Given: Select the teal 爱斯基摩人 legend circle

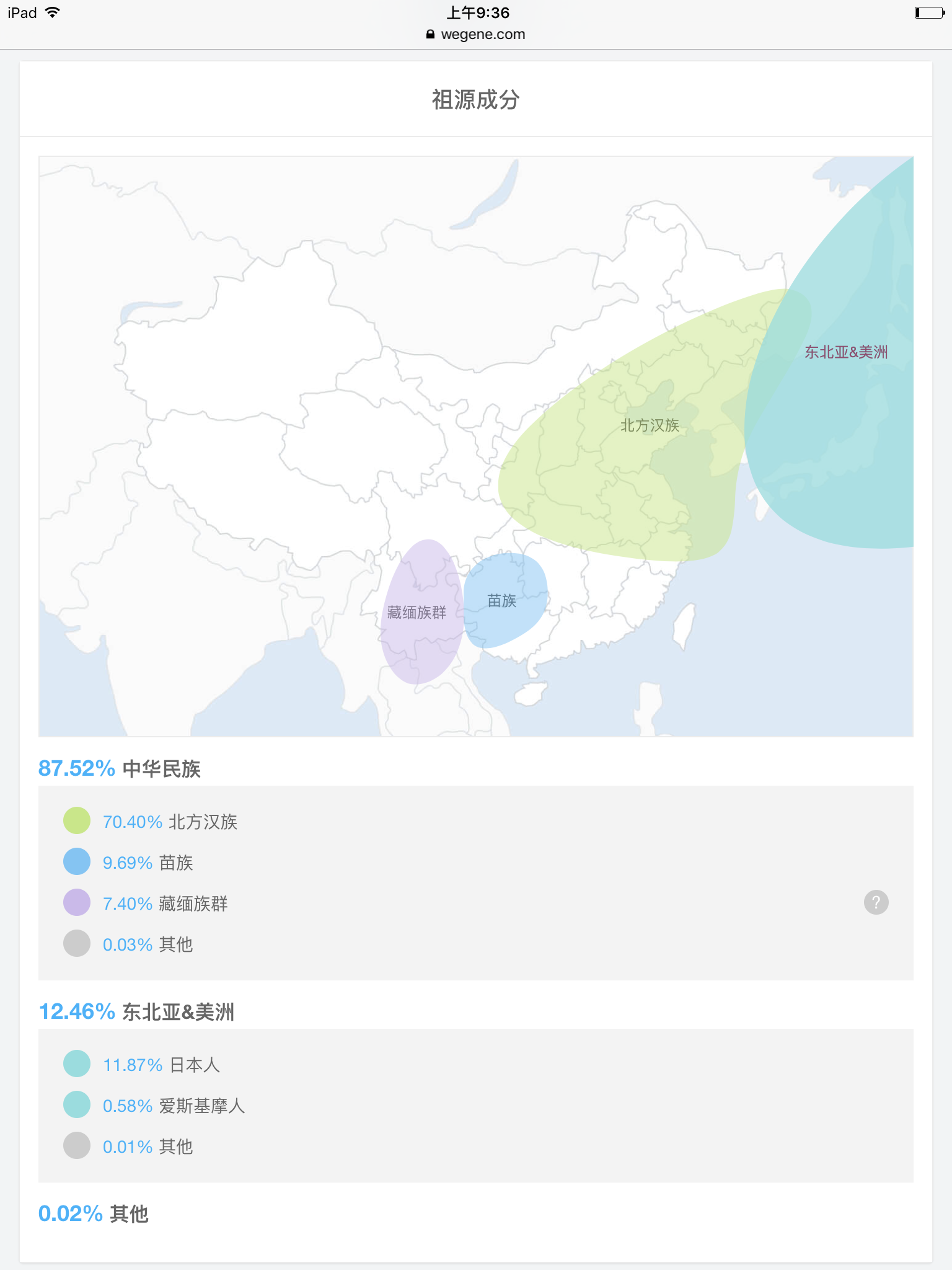Looking at the screenshot, I should 77,1104.
